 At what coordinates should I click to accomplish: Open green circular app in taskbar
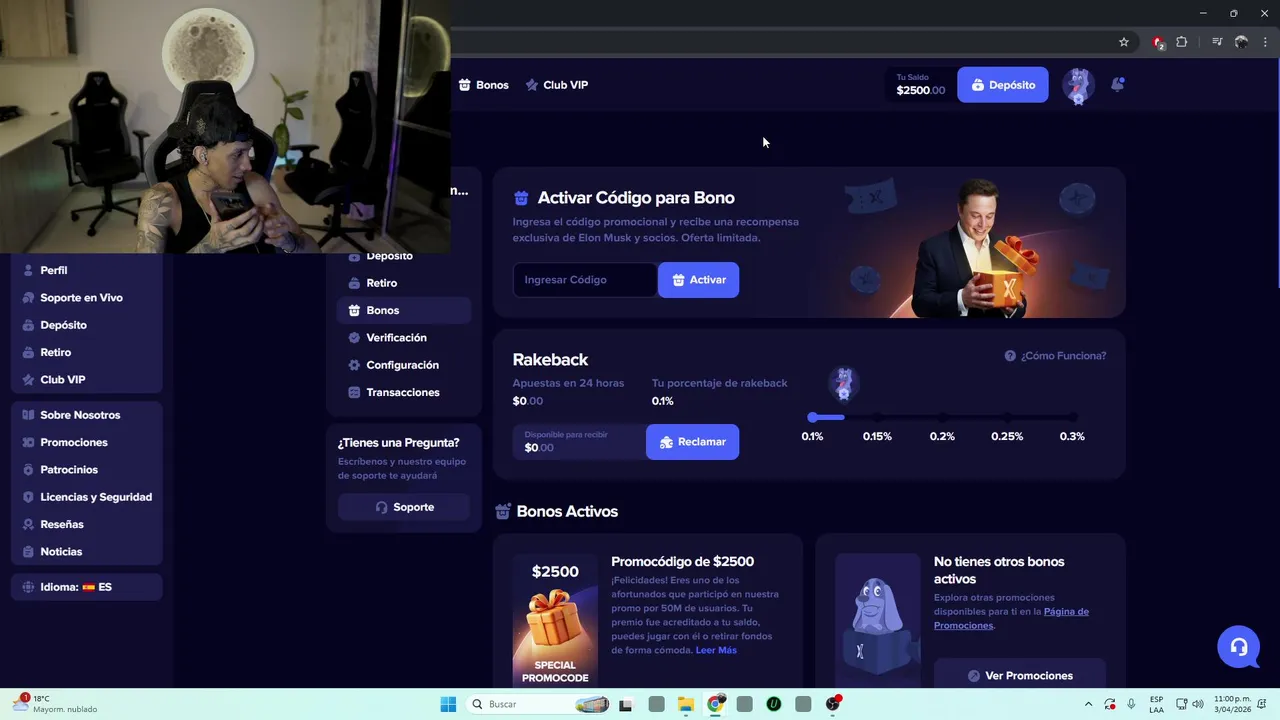[x=773, y=704]
